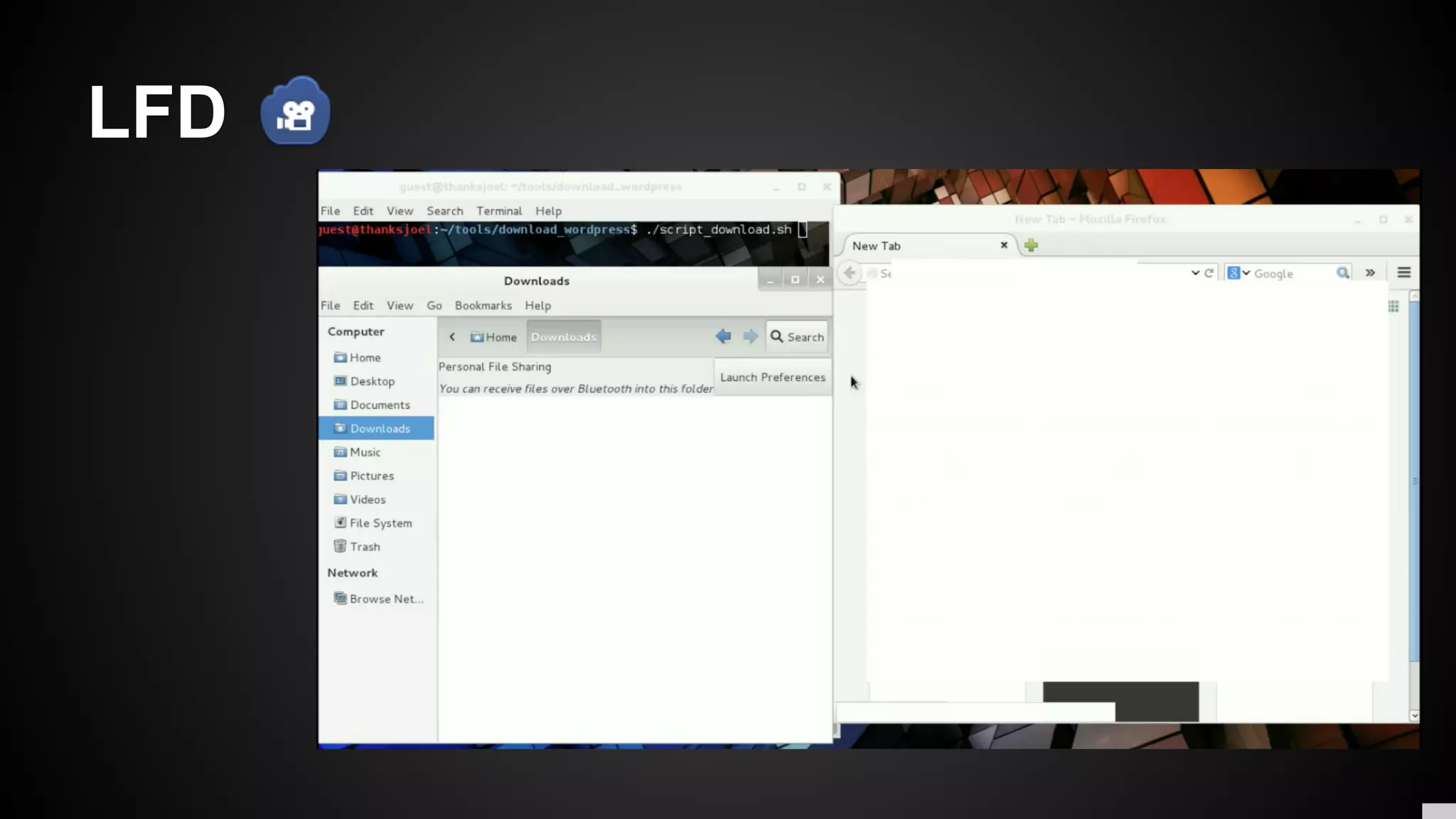Expand the URL bar history dropdown
Image resolution: width=1456 pixels, height=819 pixels.
click(1195, 273)
